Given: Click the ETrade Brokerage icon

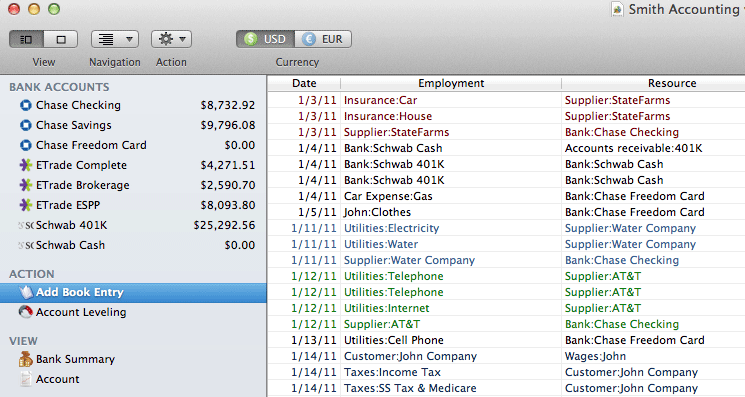Looking at the screenshot, I should click(26, 185).
